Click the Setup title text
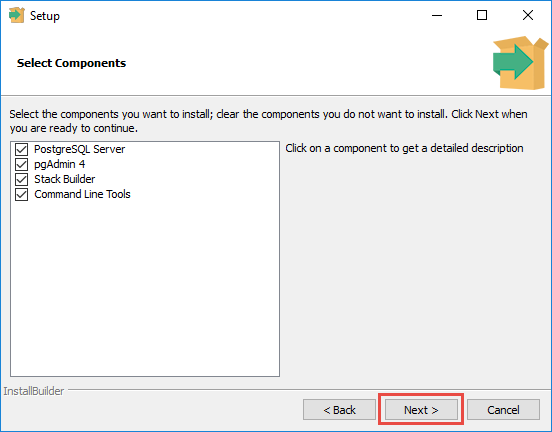The image size is (552, 432). (x=45, y=16)
